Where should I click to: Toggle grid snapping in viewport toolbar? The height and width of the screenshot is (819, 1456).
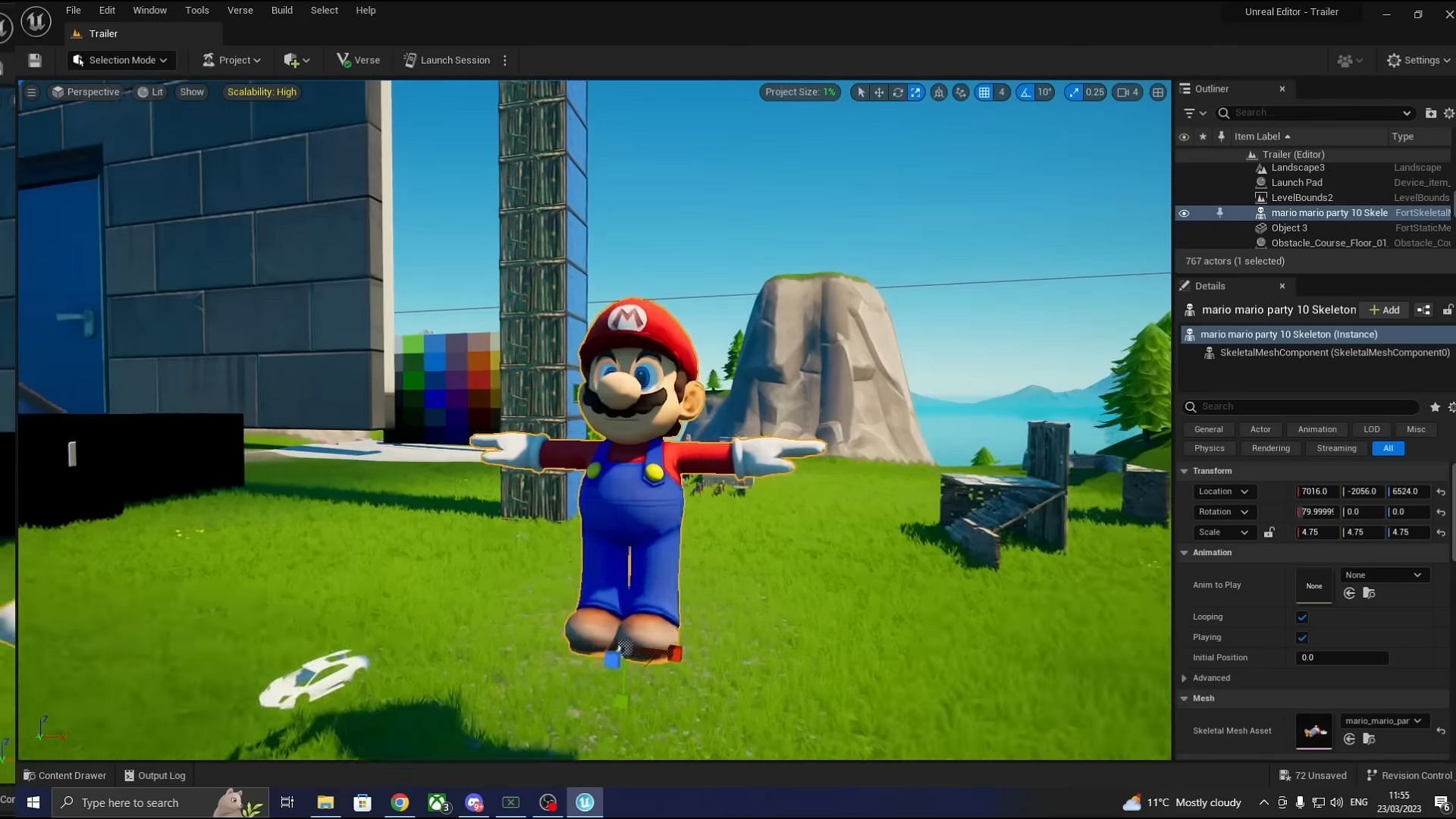pyautogui.click(x=984, y=93)
